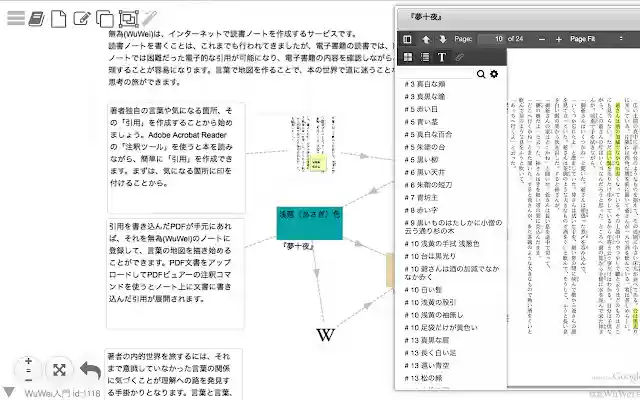Create a new blank page
This screenshot has height=400, width=640.
tap(58, 19)
